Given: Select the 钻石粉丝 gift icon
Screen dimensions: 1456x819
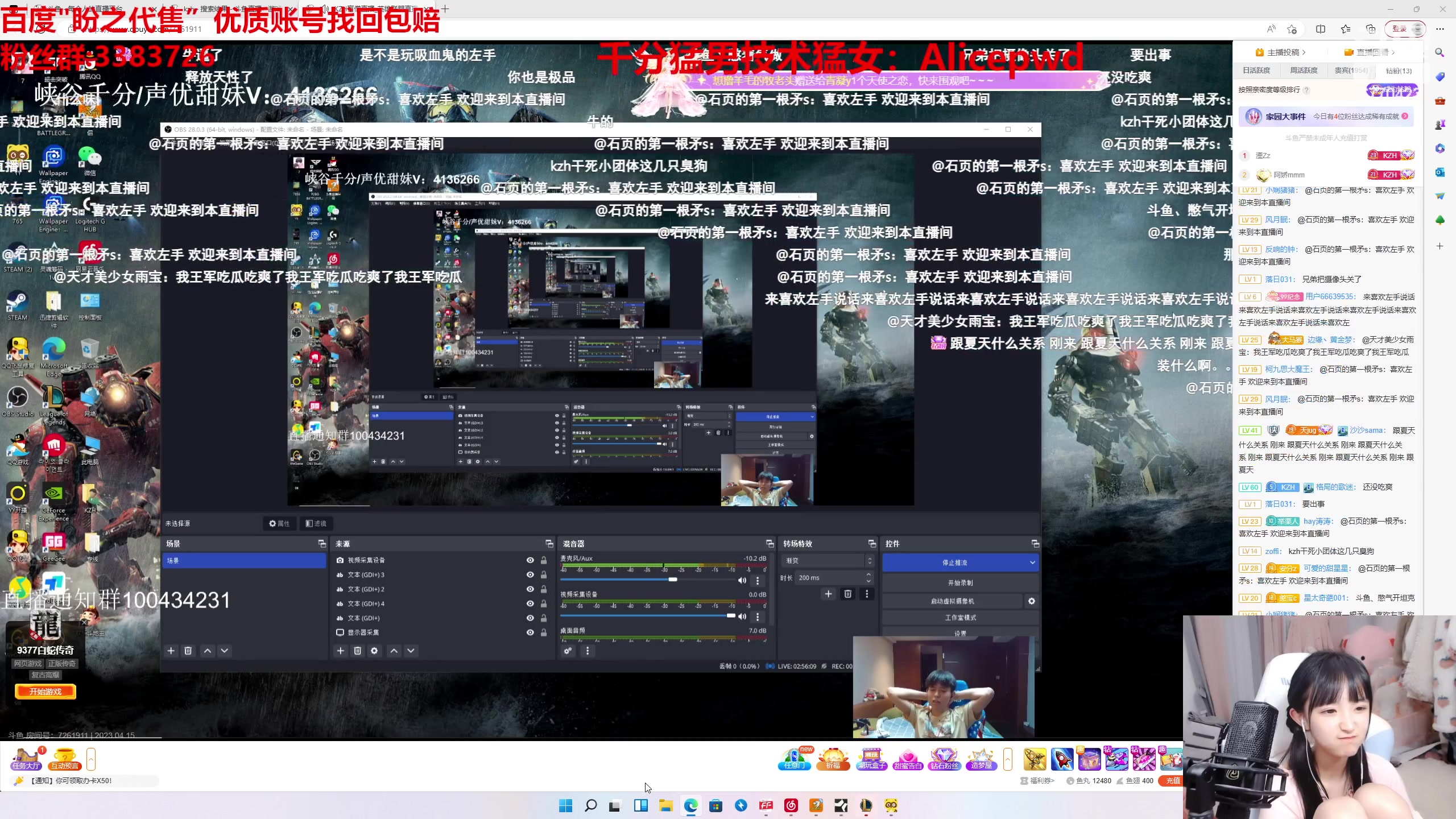Looking at the screenshot, I should click(x=945, y=759).
